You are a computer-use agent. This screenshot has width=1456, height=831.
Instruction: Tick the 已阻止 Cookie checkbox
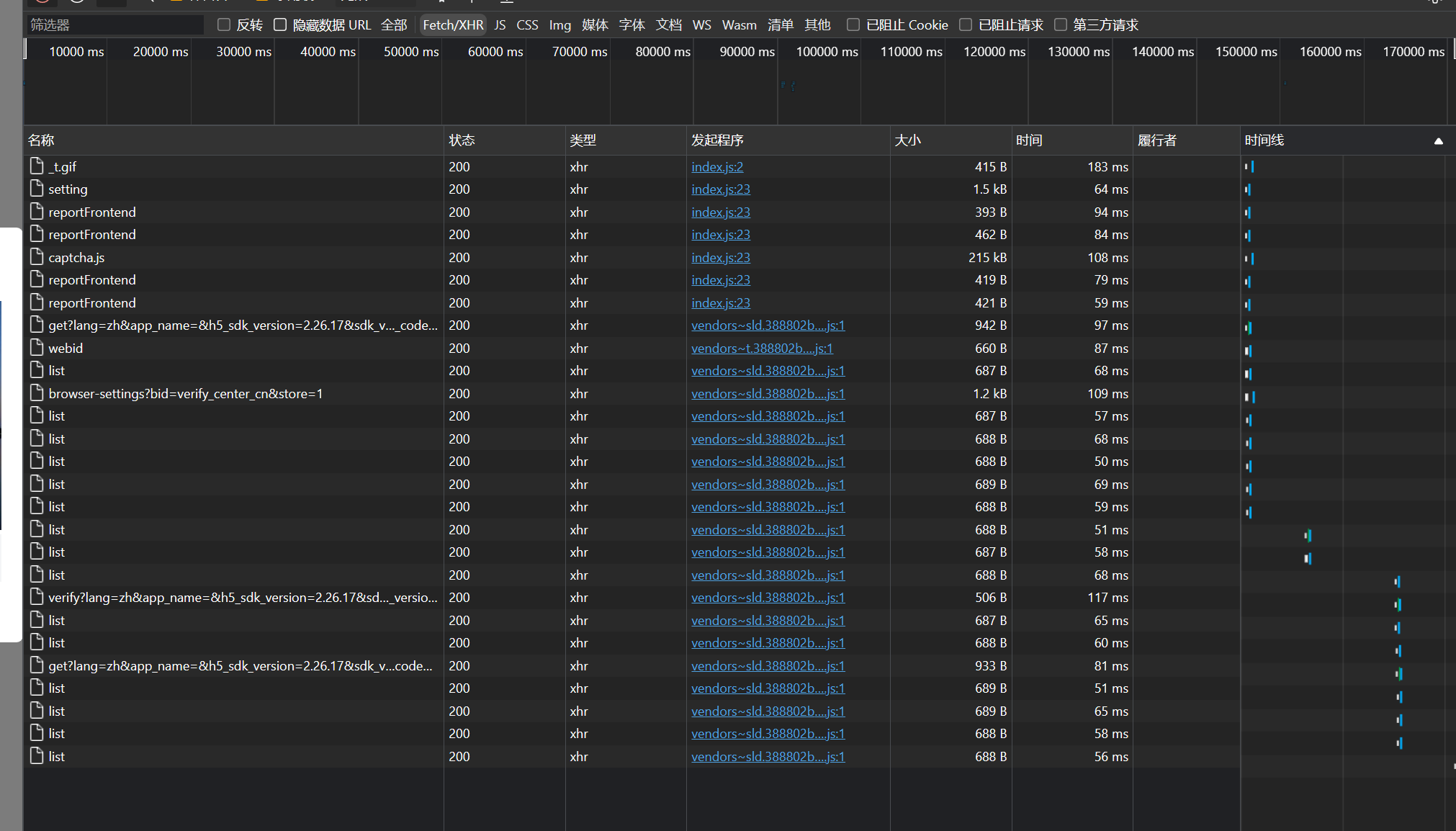(853, 25)
